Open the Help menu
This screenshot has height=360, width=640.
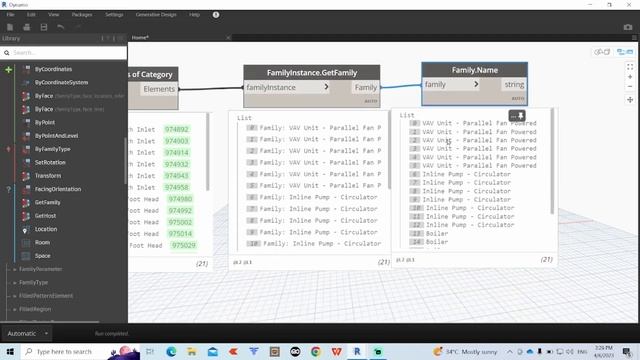pos(194,15)
